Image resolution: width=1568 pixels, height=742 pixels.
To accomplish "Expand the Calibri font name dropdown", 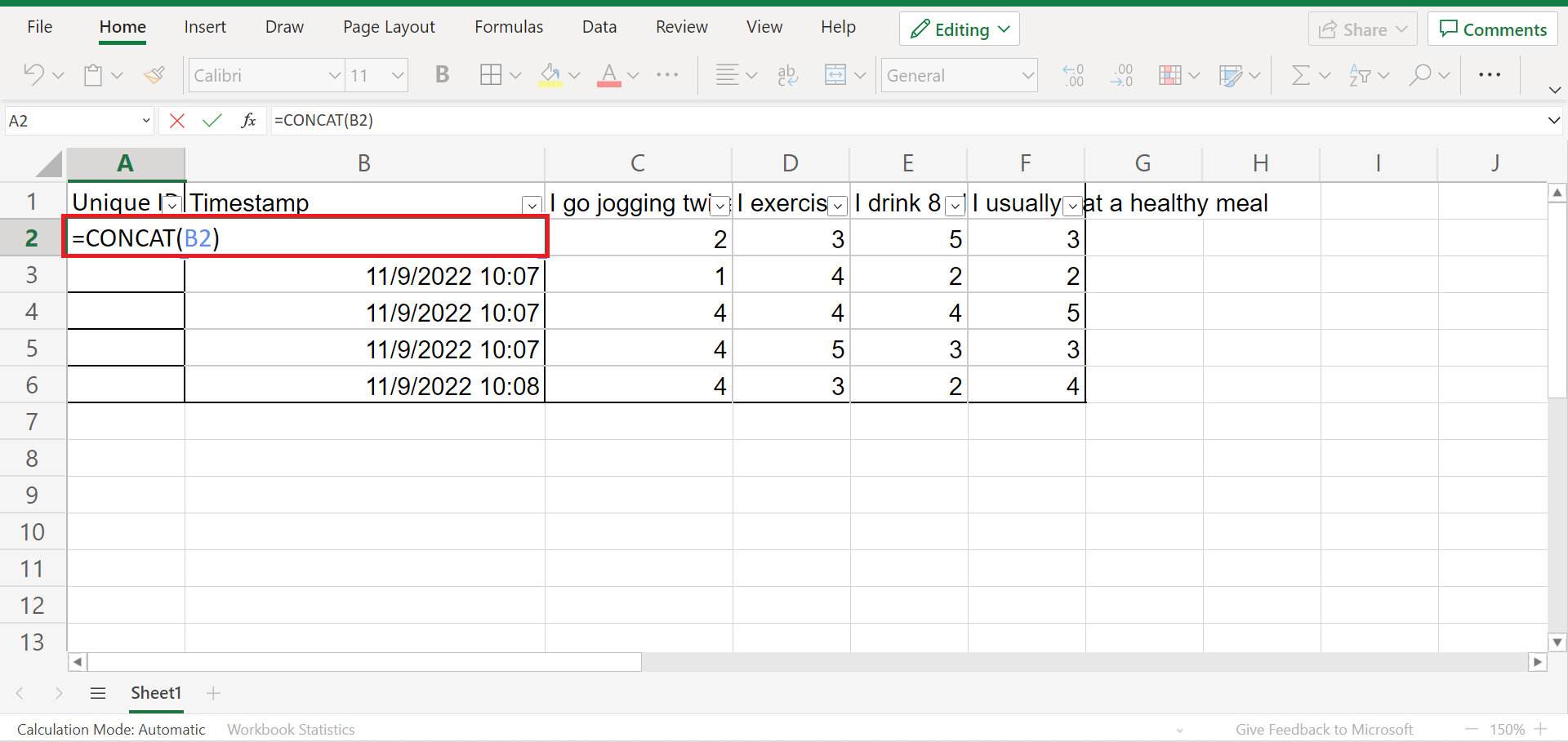I will (334, 75).
